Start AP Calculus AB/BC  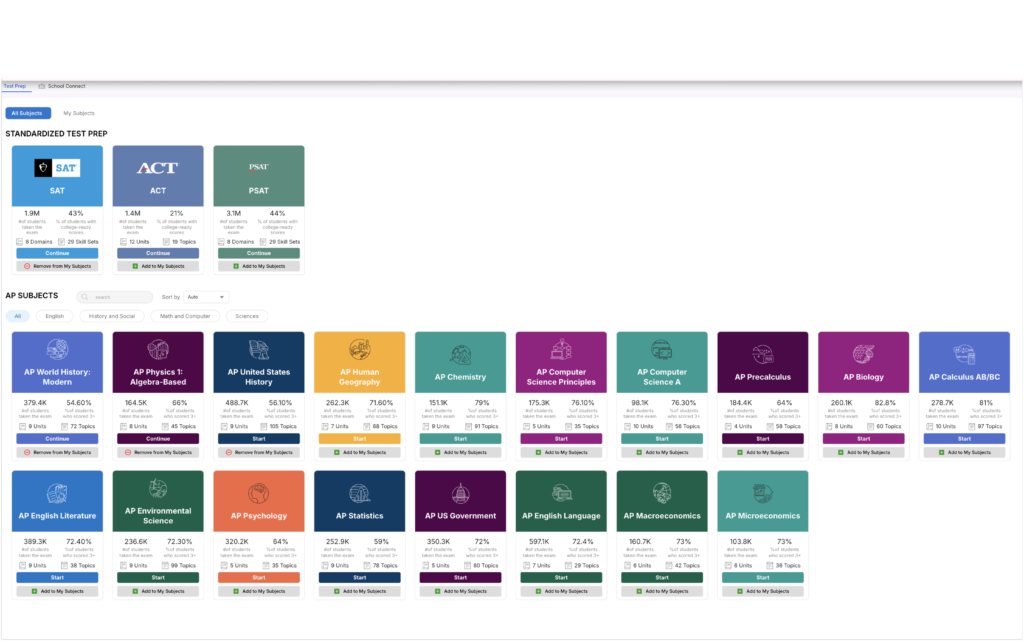[x=964, y=439]
